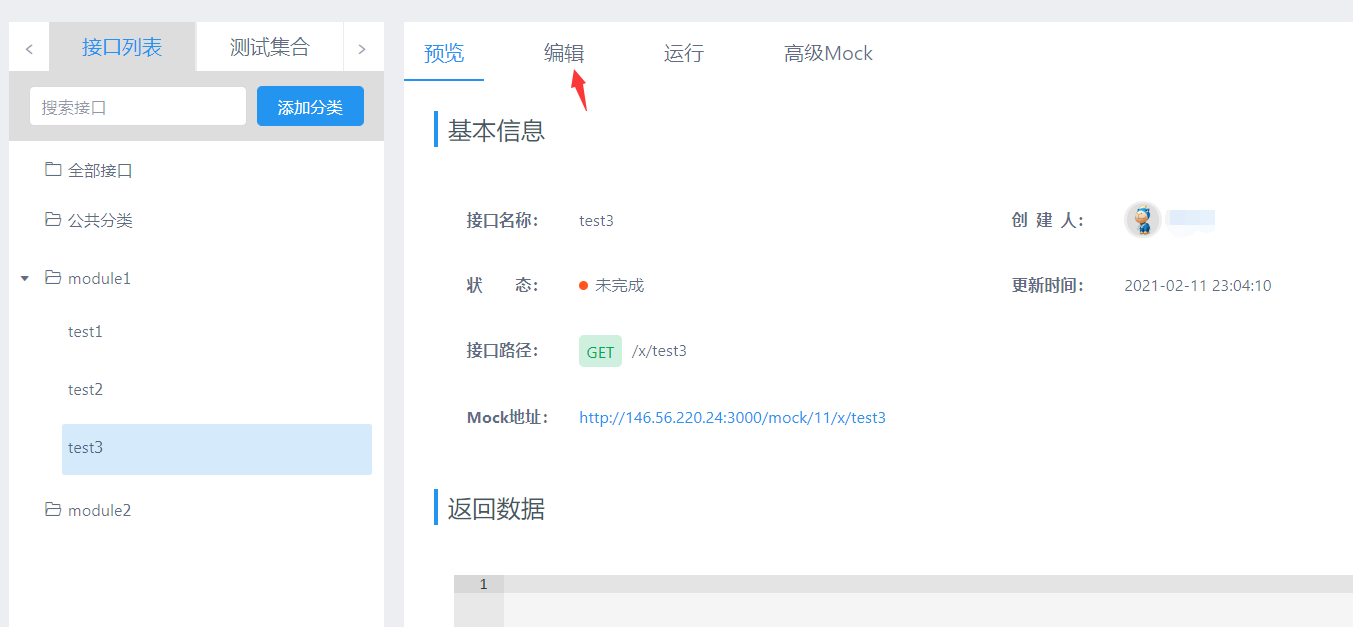1353x627 pixels.
Task: Click the right chevron arrow beside 测试集合
Action: pos(362,46)
